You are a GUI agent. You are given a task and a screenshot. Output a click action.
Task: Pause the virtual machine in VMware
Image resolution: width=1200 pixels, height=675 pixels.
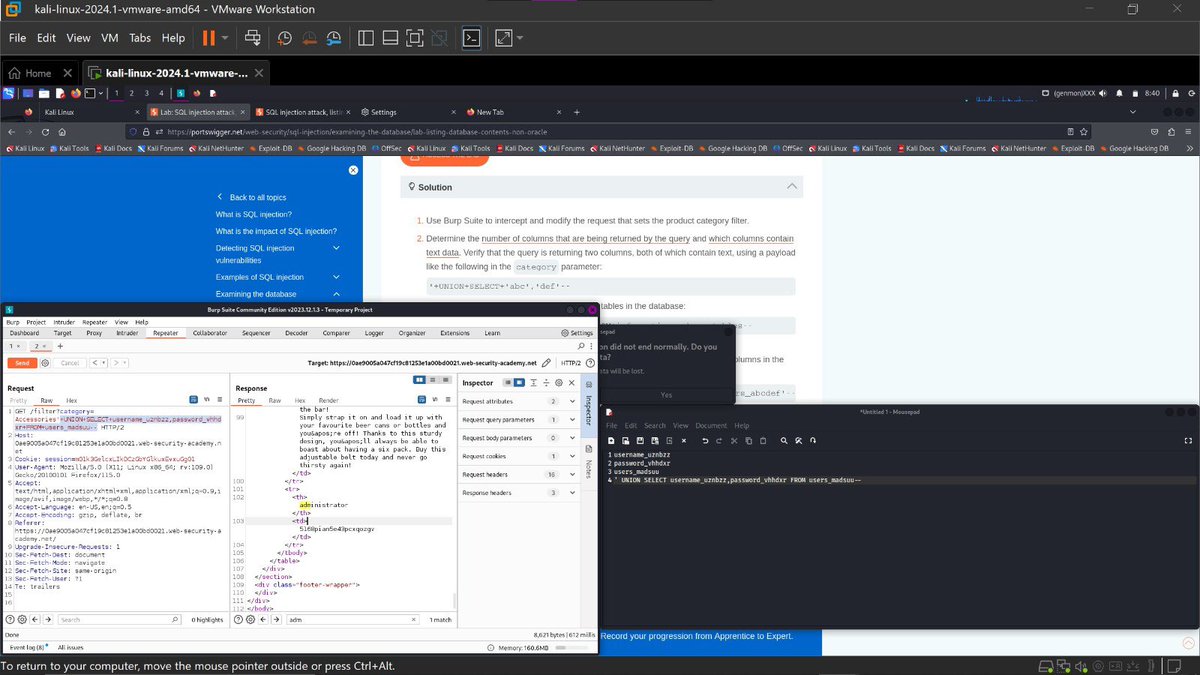pos(209,38)
